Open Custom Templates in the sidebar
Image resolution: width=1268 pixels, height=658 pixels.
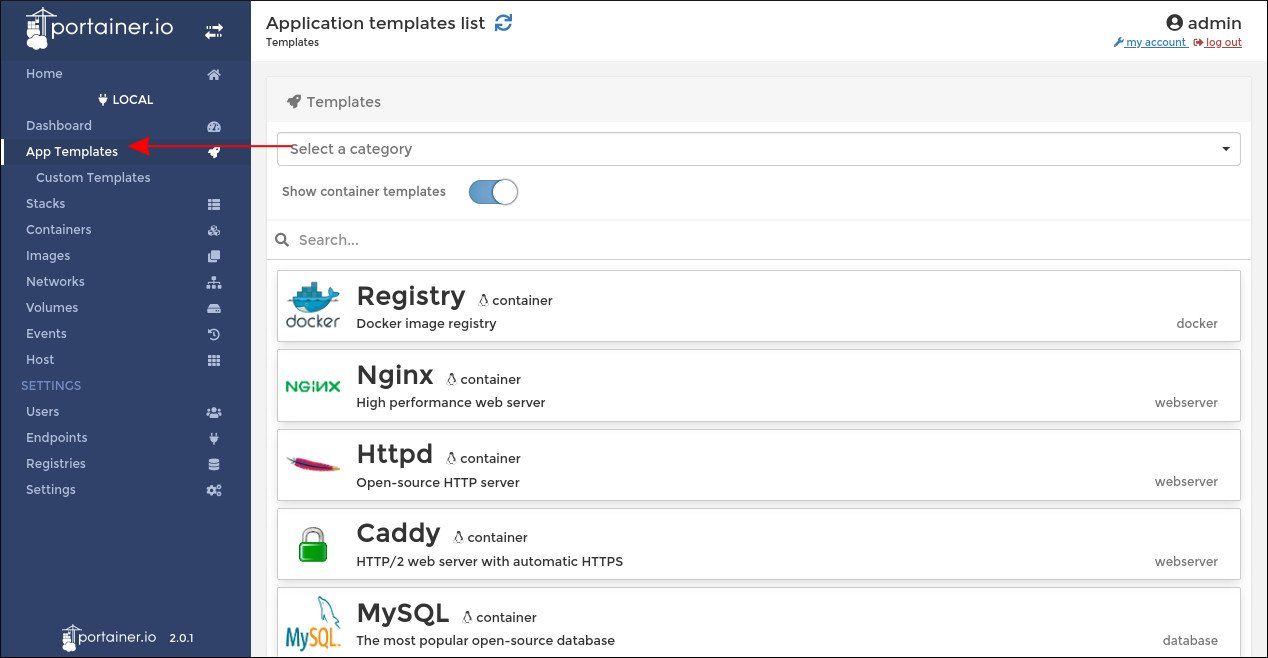93,178
